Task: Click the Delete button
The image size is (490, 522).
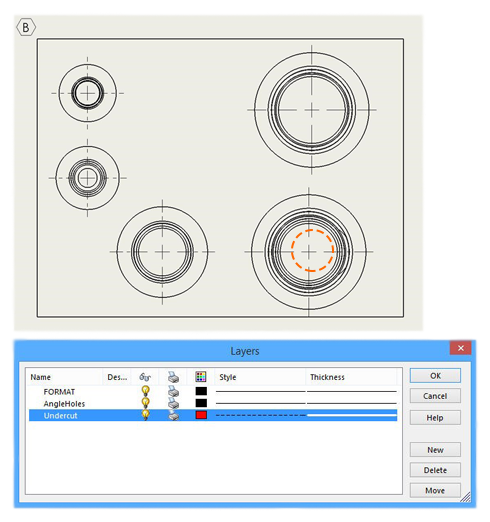Action: point(435,470)
